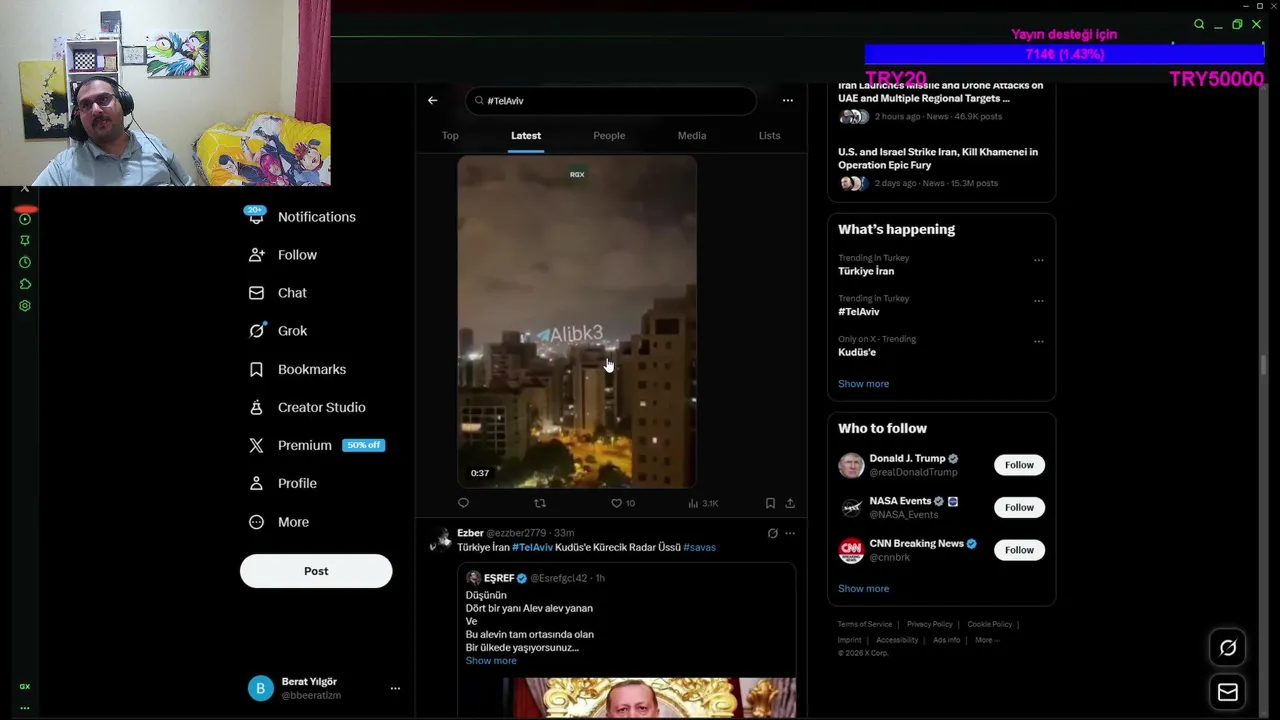This screenshot has height=720, width=1280.
Task: Open Opera GX sidebar player icon
Action: [x=25, y=219]
